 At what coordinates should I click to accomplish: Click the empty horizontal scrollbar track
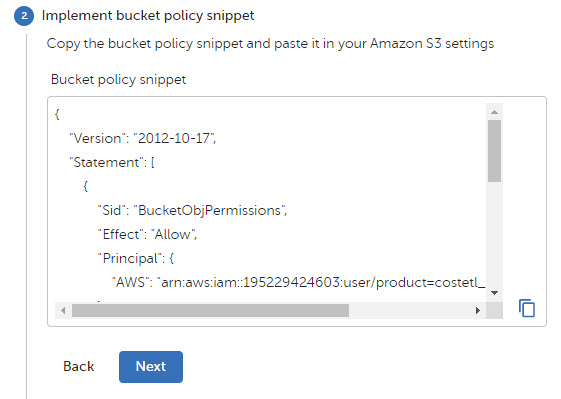coord(410,310)
